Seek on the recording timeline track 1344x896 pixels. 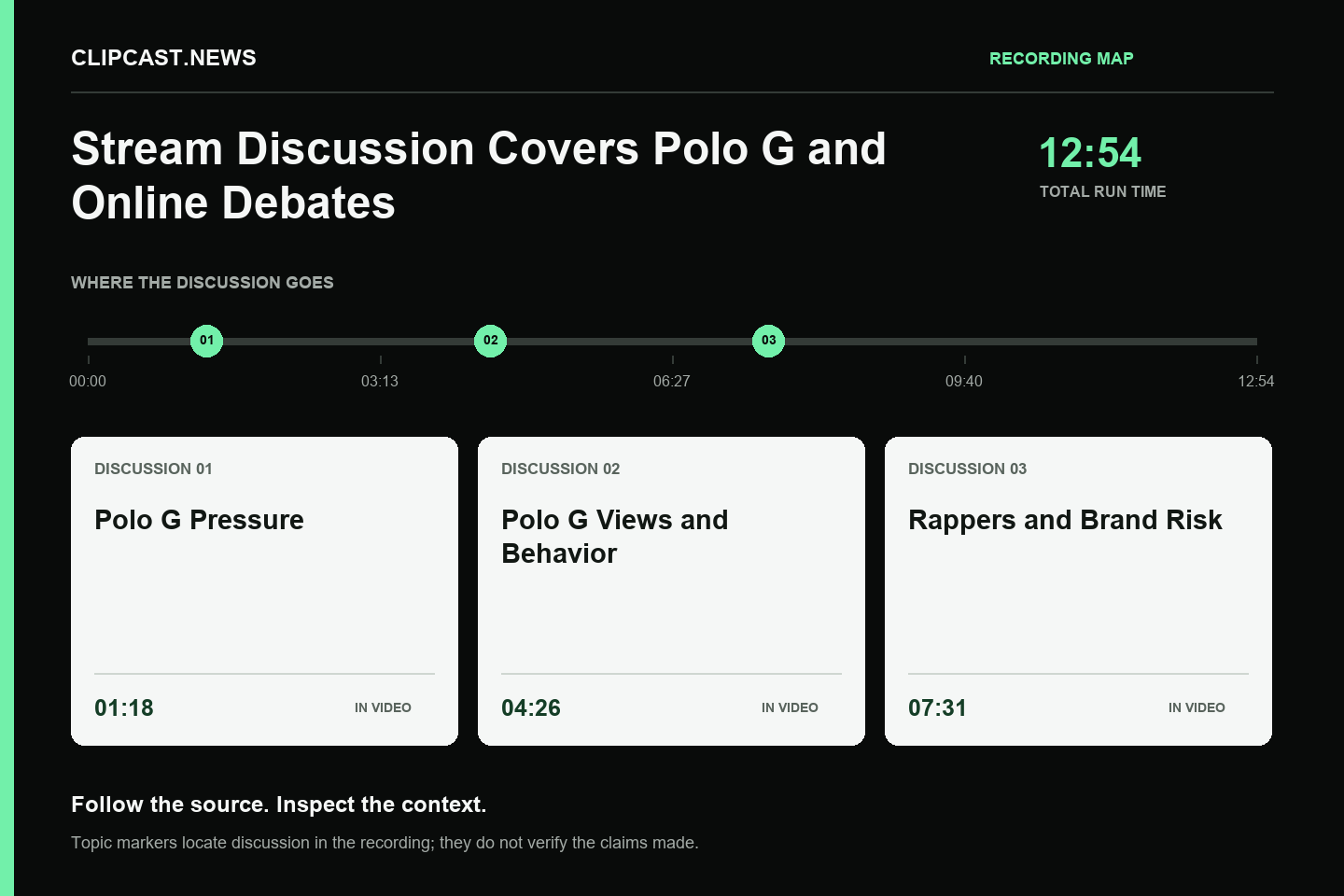pyautogui.click(x=672, y=342)
